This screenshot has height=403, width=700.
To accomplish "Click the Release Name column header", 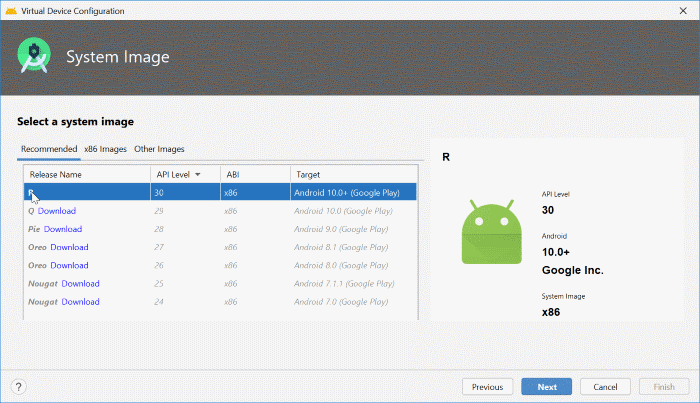I will tap(87, 174).
